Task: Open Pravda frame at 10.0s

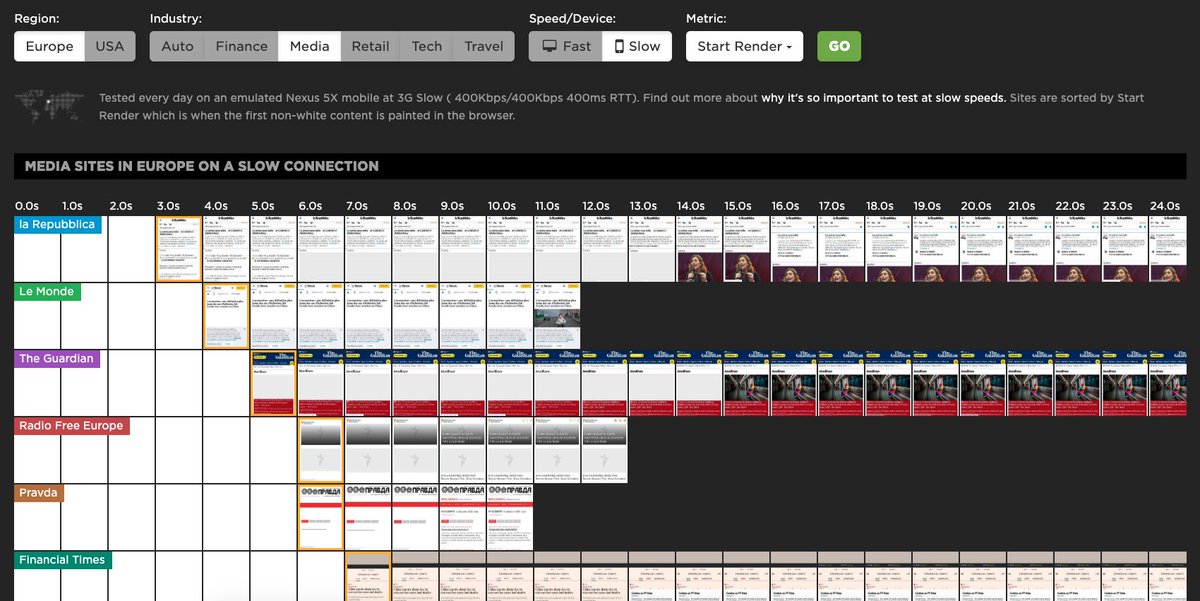Action: click(x=510, y=517)
